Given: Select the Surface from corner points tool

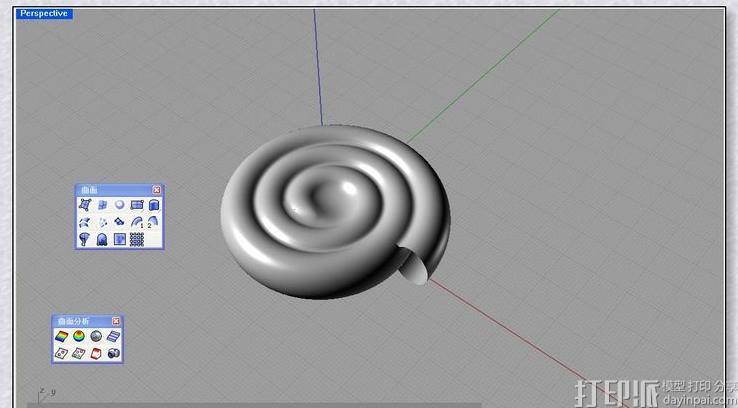Looking at the screenshot, I should click(85, 205).
